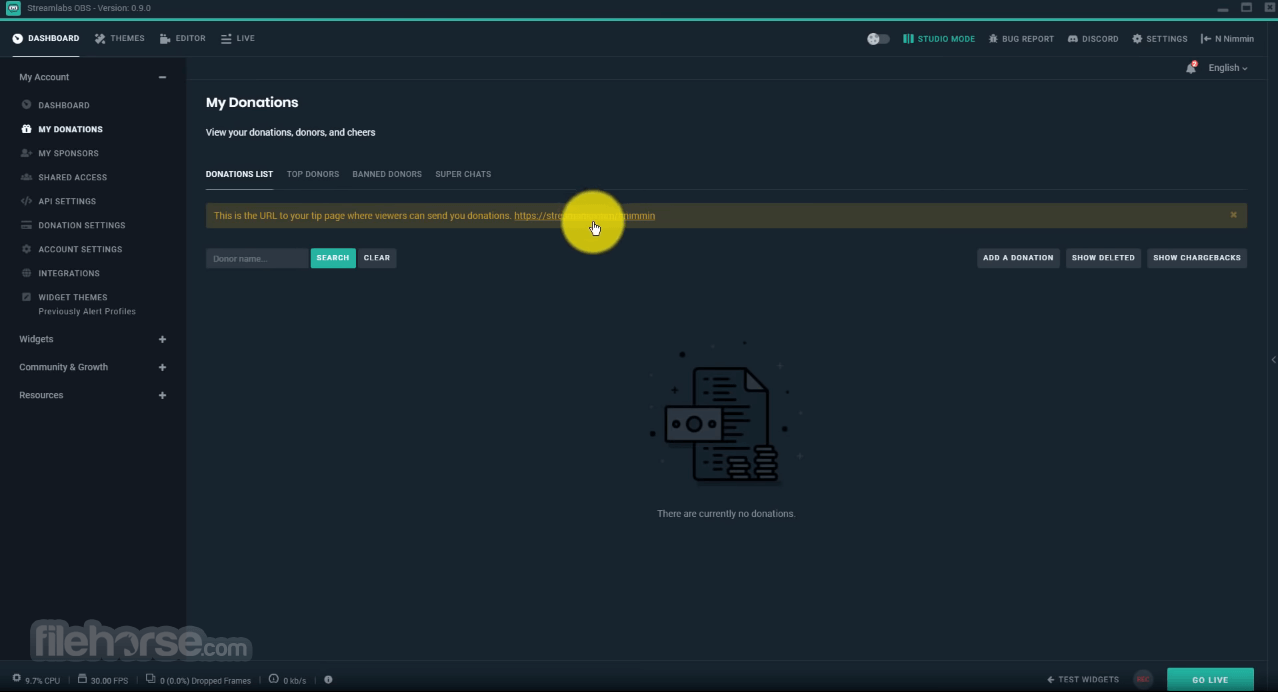
Task: Click the Widget Themes icon
Action: [27, 297]
